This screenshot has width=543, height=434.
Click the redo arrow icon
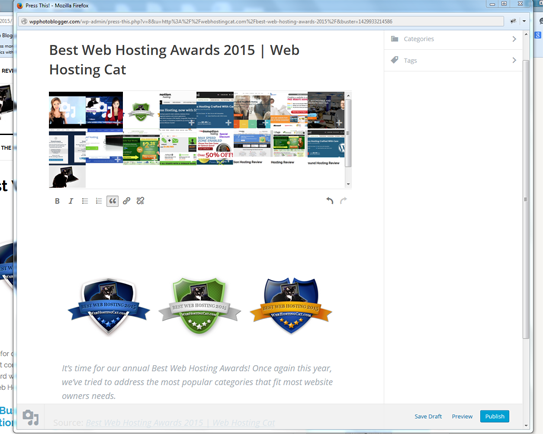pyautogui.click(x=344, y=201)
